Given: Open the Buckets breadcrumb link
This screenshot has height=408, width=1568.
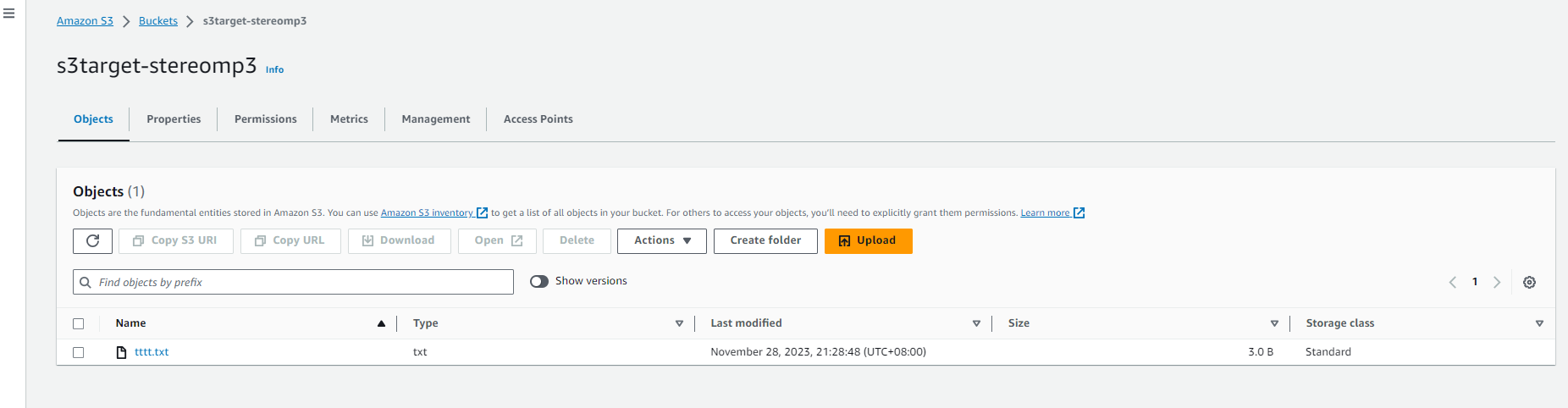Looking at the screenshot, I should (158, 21).
